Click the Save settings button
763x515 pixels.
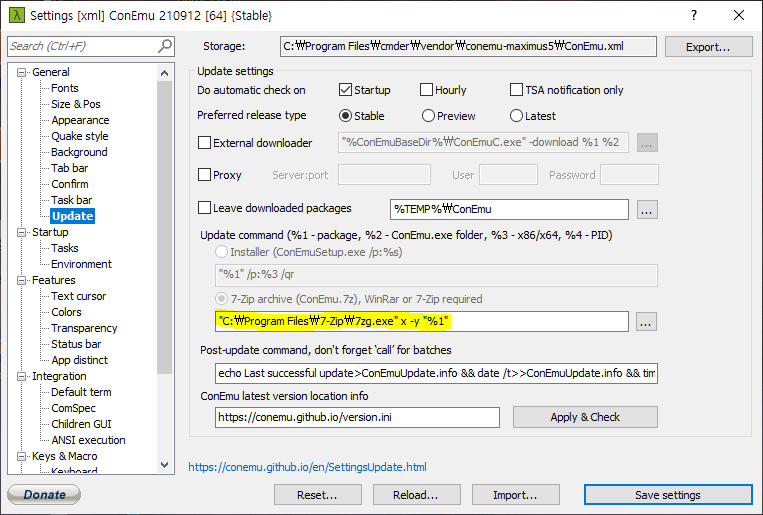coord(668,495)
